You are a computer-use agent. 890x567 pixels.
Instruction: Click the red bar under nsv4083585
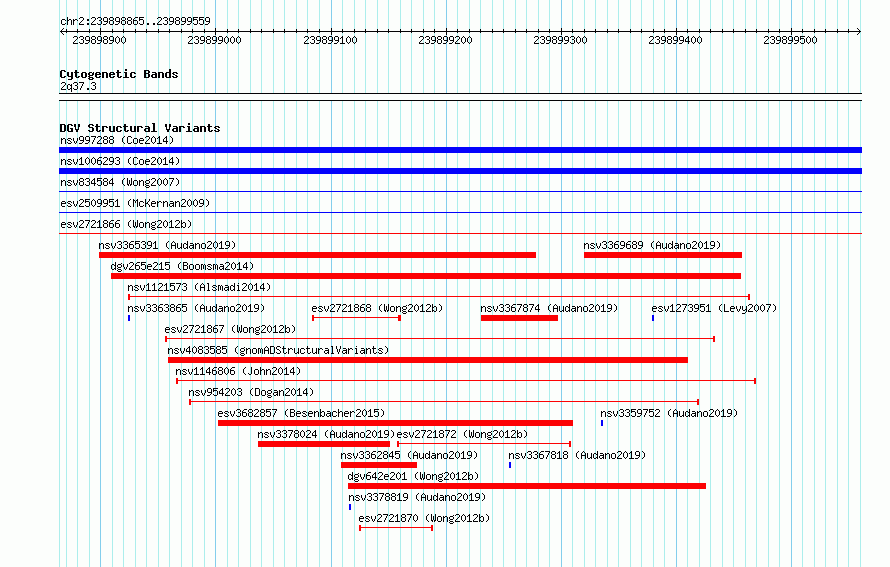coord(428,360)
